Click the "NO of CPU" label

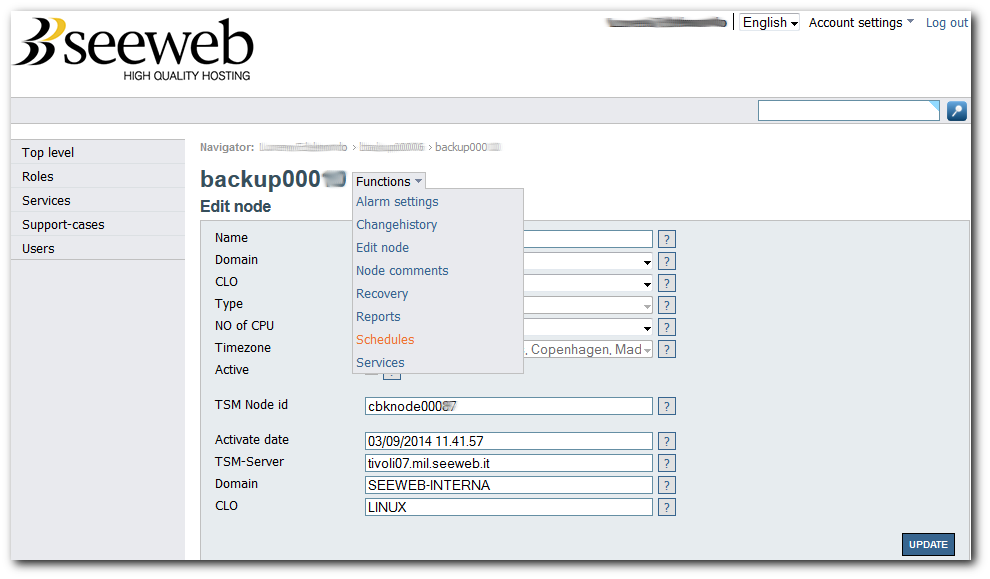click(x=244, y=326)
